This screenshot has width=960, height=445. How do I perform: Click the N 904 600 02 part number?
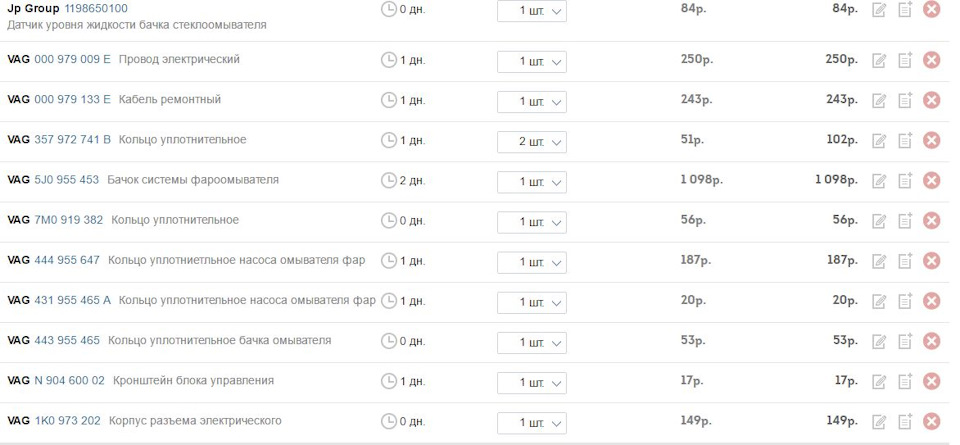pos(69,380)
